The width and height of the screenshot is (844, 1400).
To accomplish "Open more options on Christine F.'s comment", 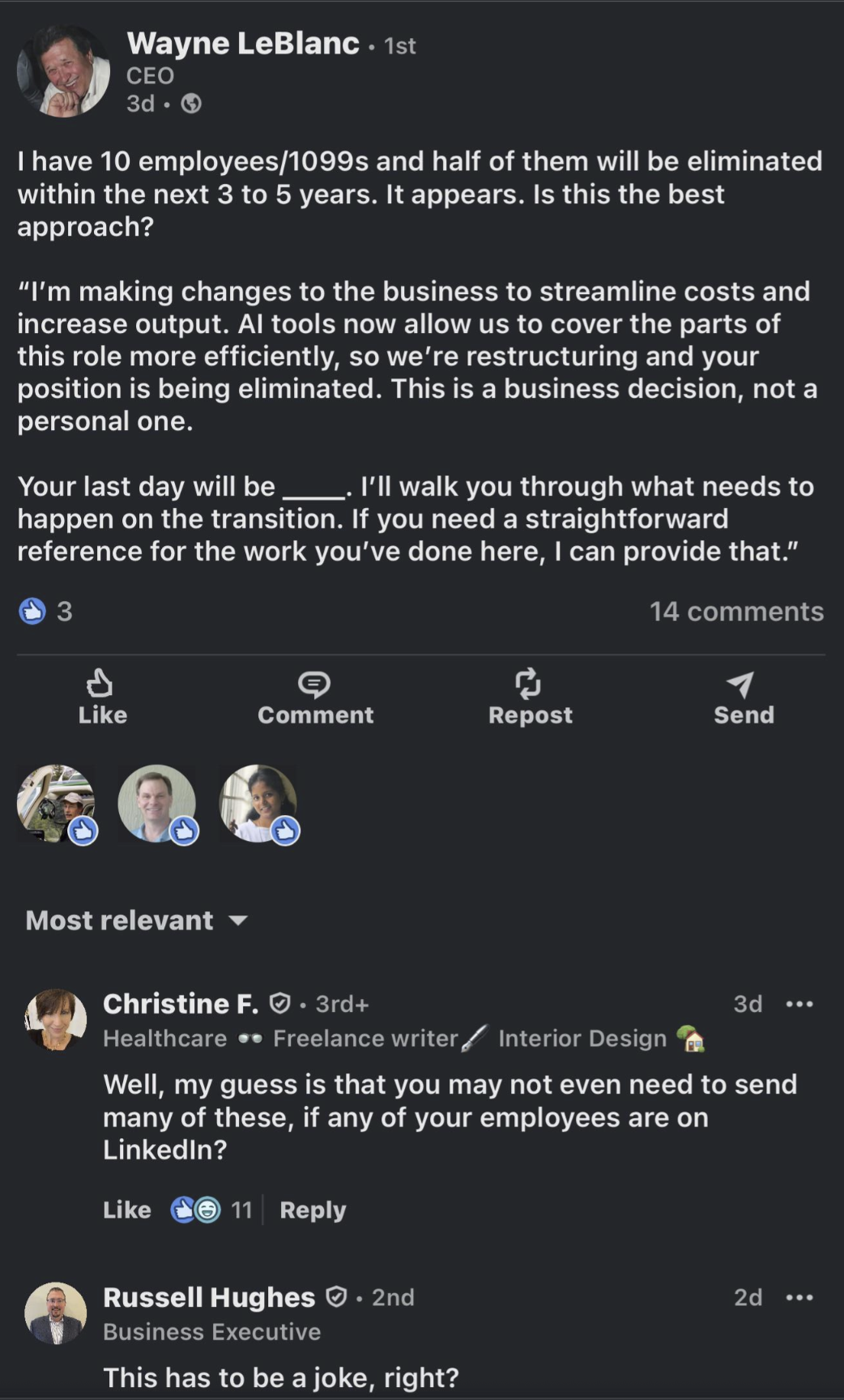I will (799, 1004).
